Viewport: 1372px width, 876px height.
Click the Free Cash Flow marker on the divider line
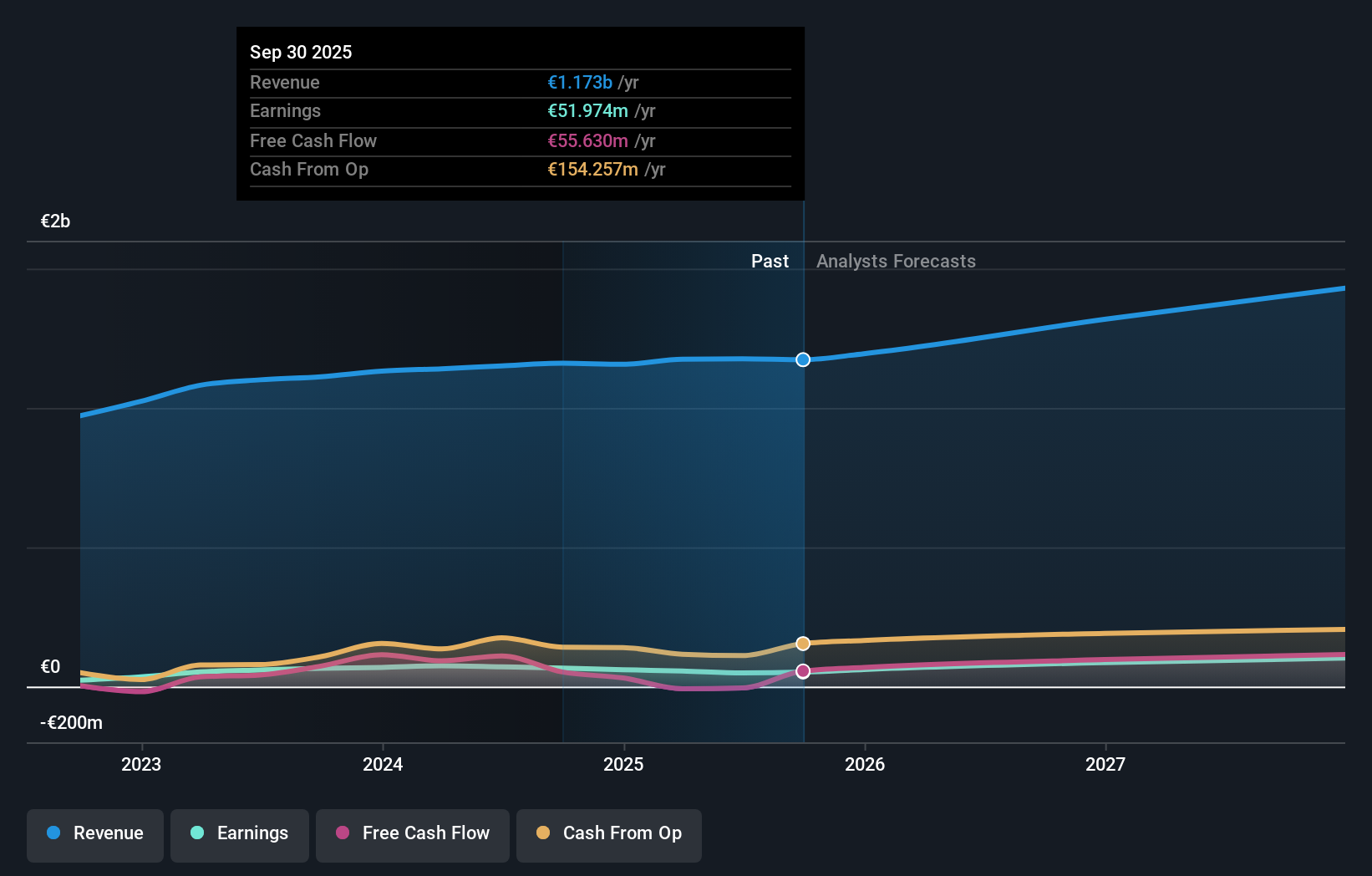tap(803, 670)
